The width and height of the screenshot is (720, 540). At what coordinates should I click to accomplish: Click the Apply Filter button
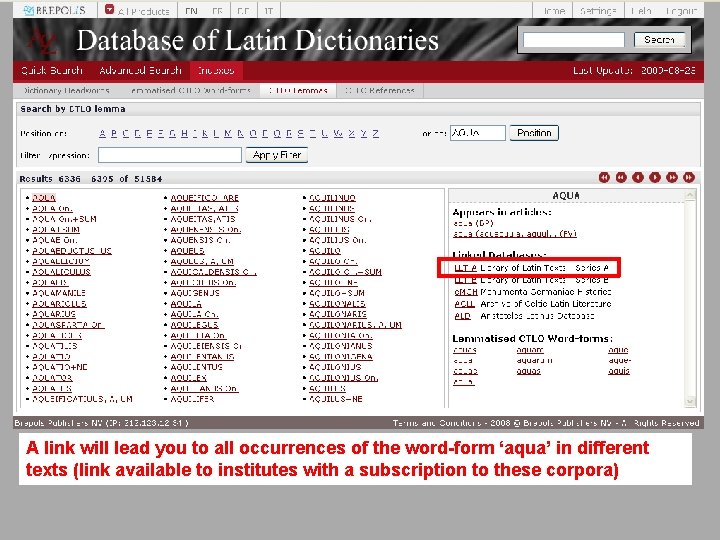pyautogui.click(x=276, y=155)
